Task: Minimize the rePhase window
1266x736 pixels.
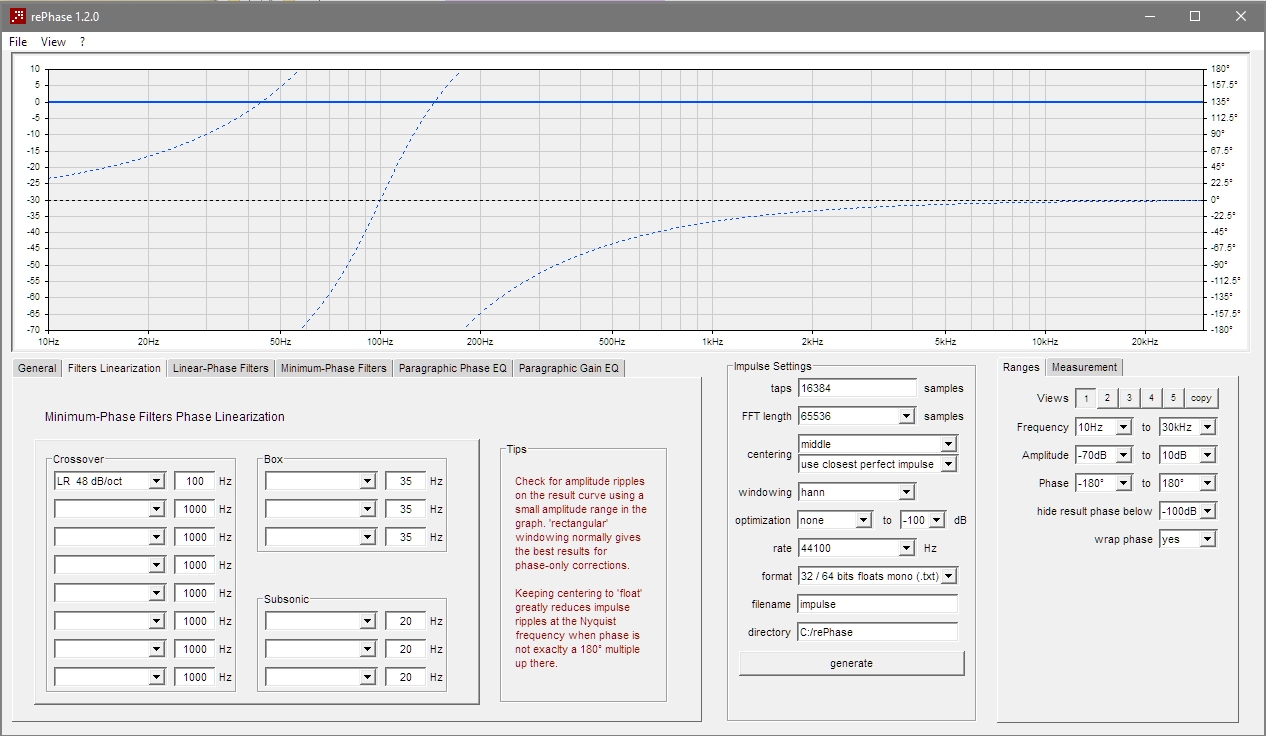Action: coord(1149,16)
